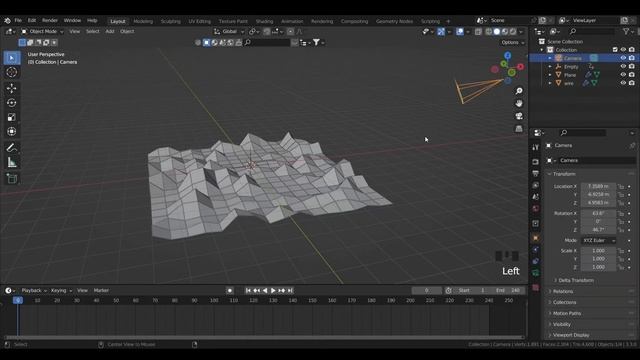Screen dimensions: 640x360
Task: Open the Object Data camera properties tab
Action: click(x=536, y=273)
